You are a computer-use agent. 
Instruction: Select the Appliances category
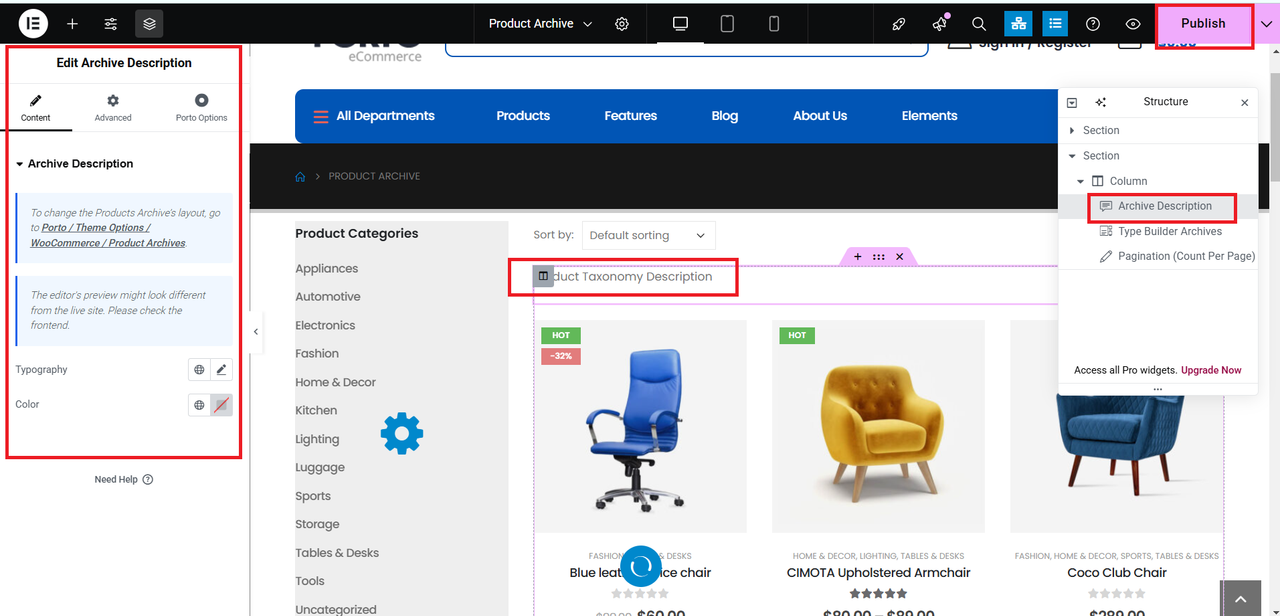tap(326, 269)
